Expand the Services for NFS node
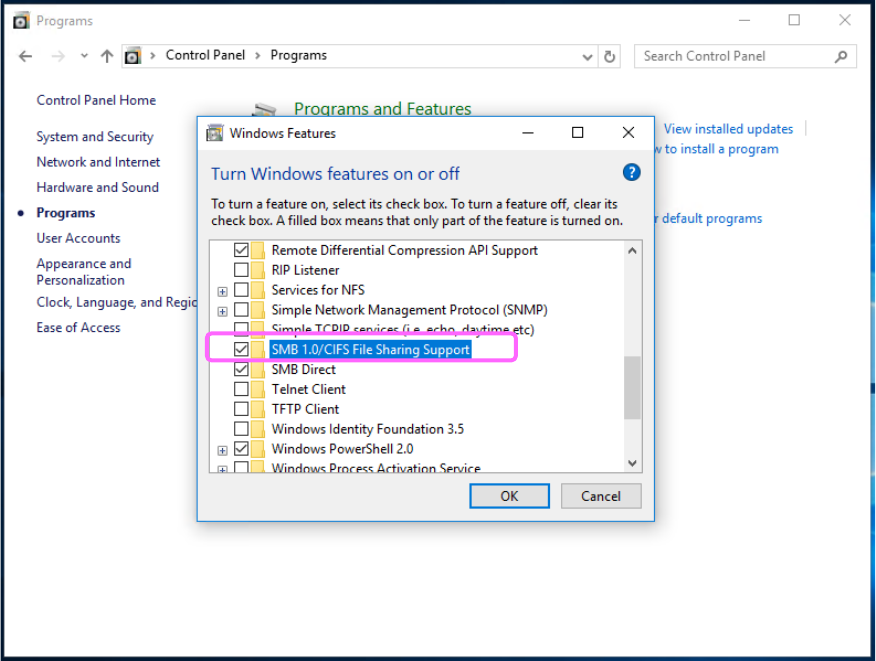This screenshot has width=876, height=661. [222, 291]
